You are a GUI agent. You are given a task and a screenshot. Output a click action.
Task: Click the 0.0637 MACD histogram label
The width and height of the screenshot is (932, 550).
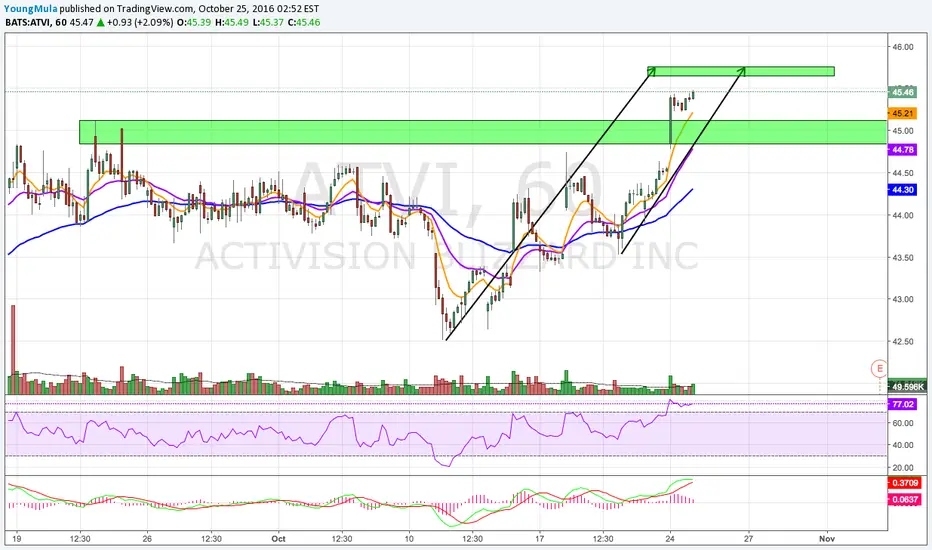point(905,499)
